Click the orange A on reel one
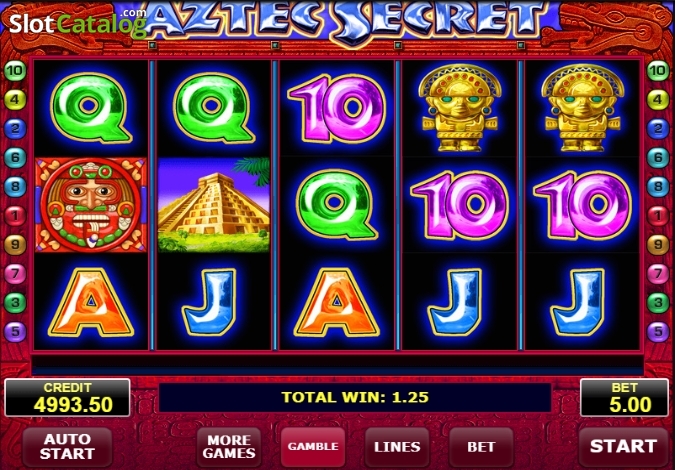The height and width of the screenshot is (470, 675). point(91,303)
